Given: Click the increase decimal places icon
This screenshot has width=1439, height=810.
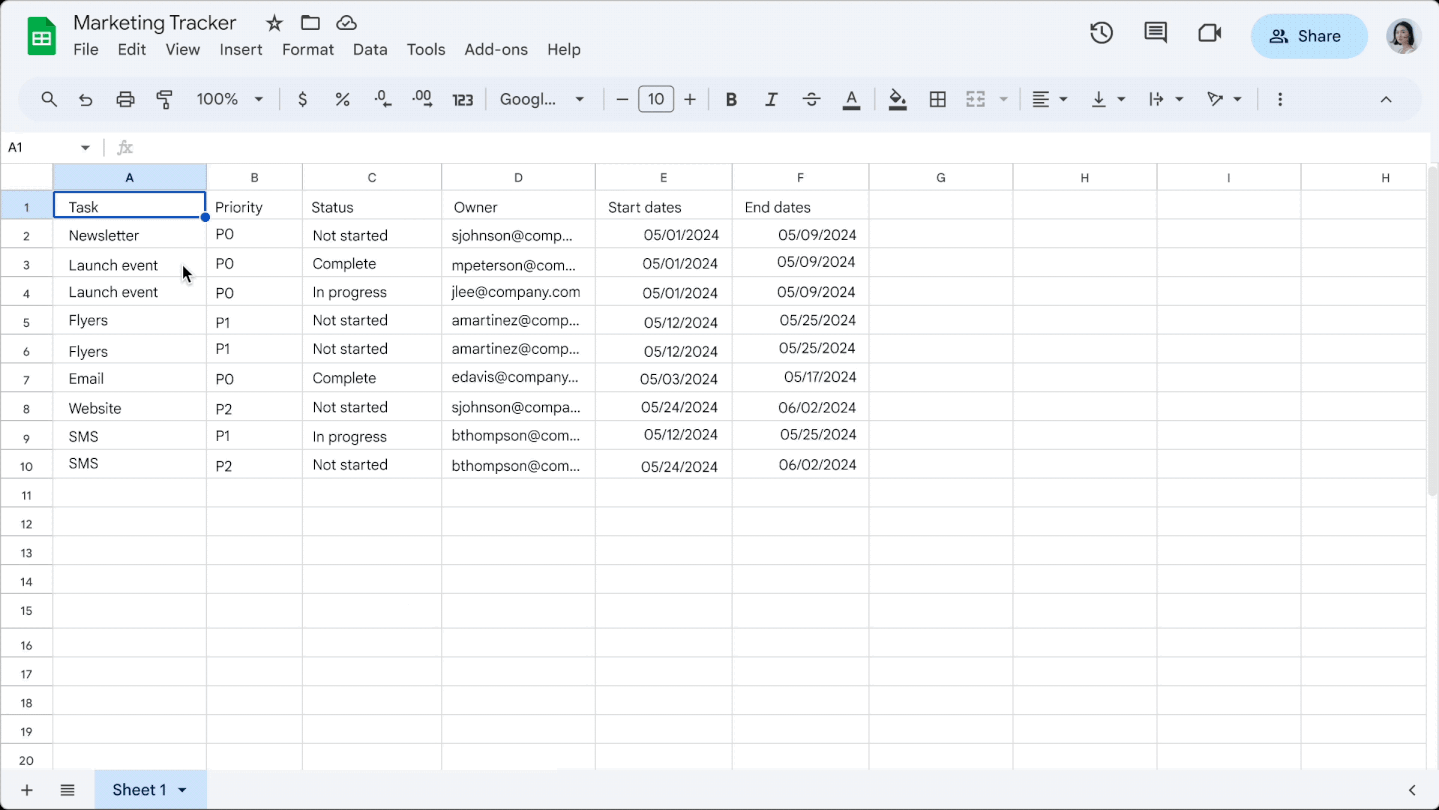Looking at the screenshot, I should 421,99.
